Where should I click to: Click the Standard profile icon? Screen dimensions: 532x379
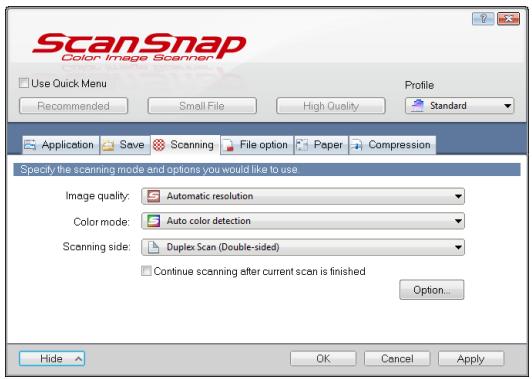coord(417,106)
